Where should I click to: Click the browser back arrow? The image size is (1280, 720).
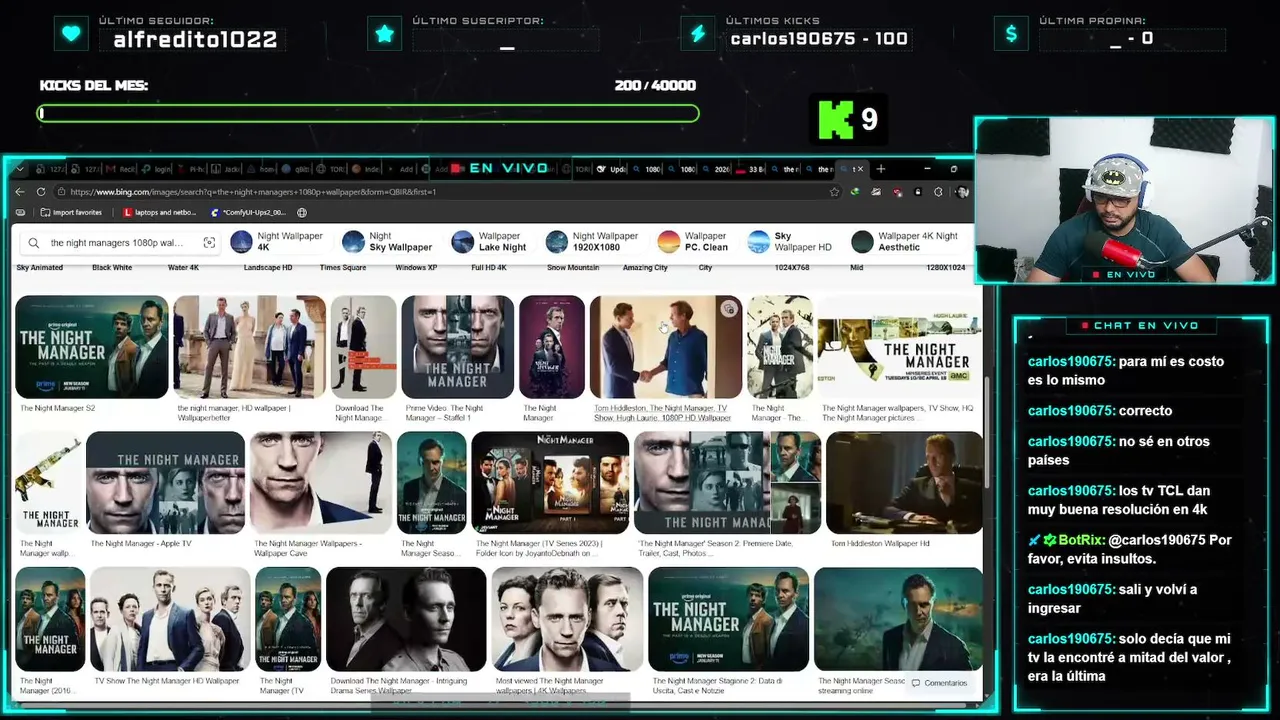point(20,192)
